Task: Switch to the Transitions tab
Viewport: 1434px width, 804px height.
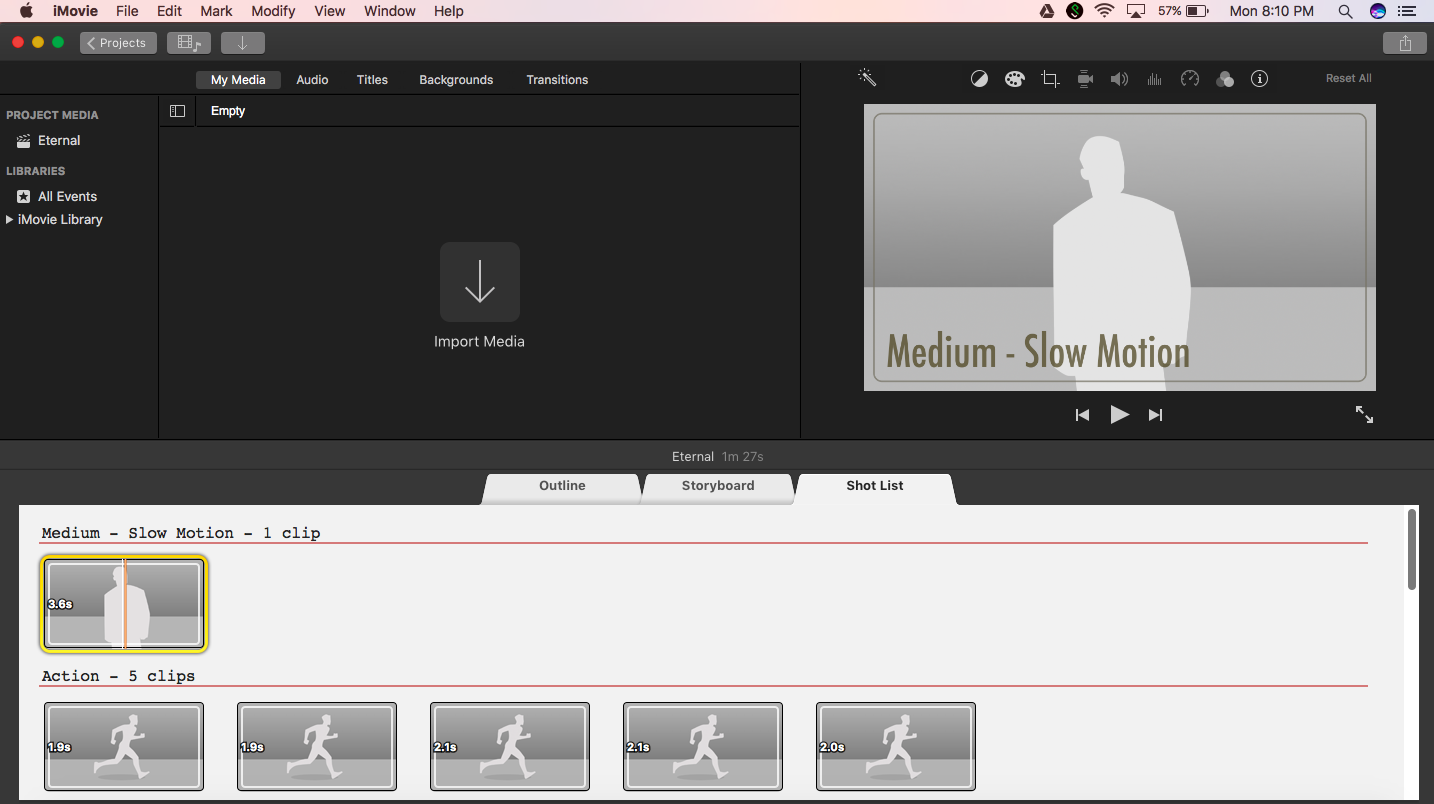Action: pos(557,80)
